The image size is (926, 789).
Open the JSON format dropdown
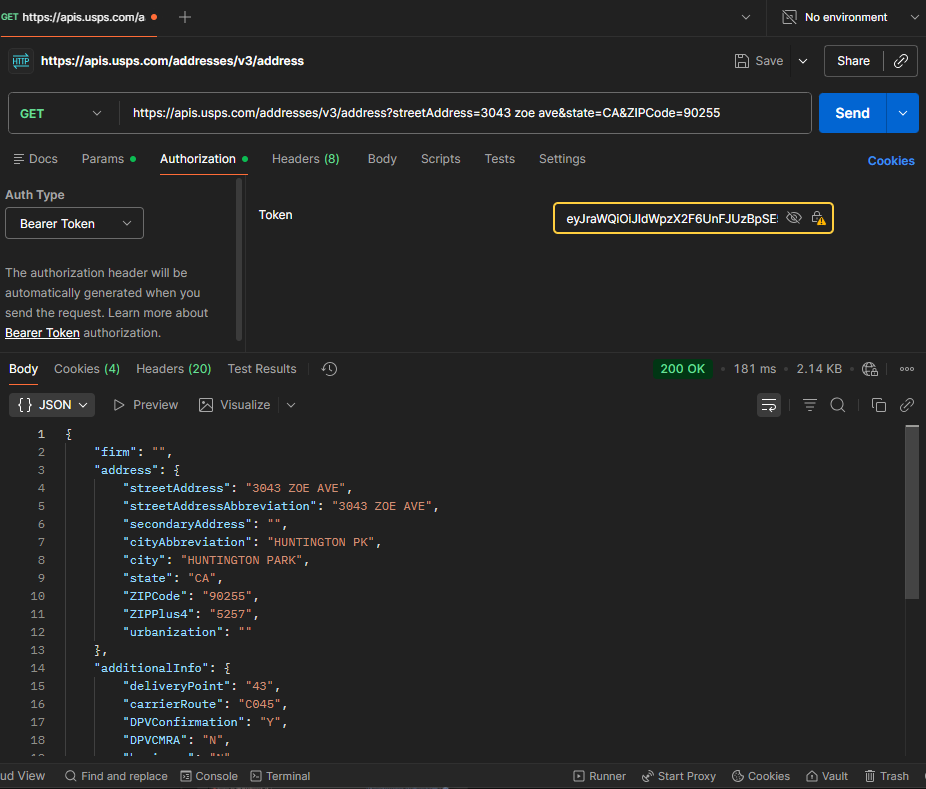(53, 405)
